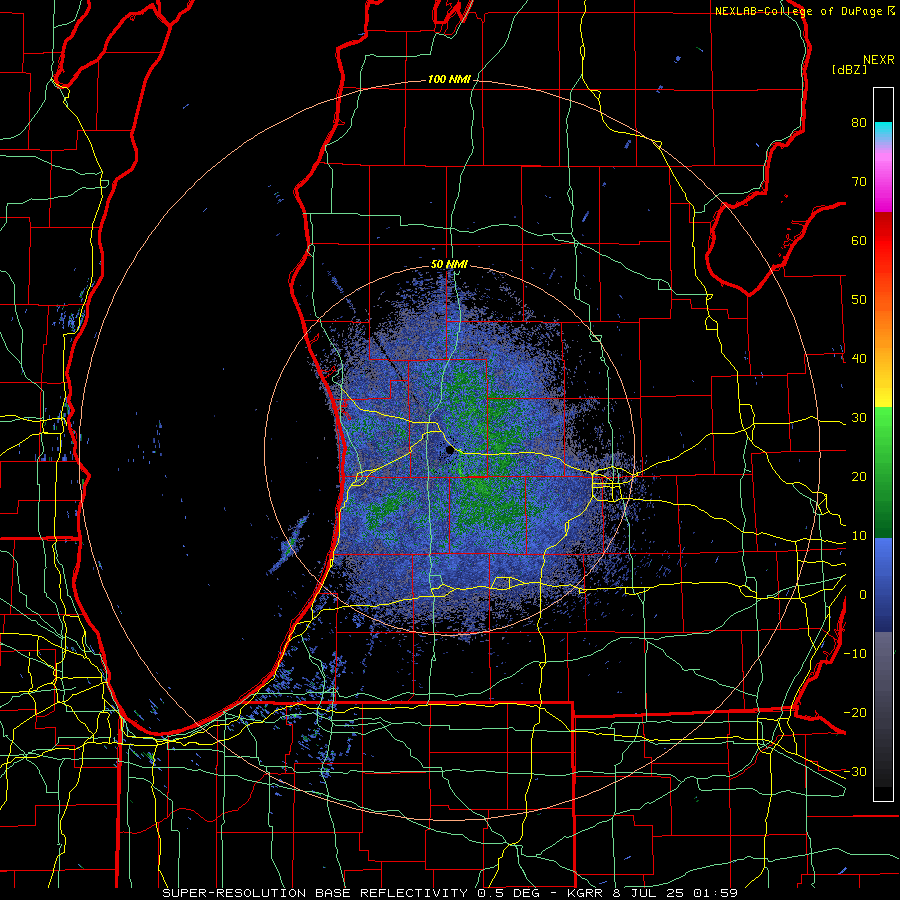Click the -10 value on the dBZ scale
The image size is (900, 900).
click(x=855, y=653)
